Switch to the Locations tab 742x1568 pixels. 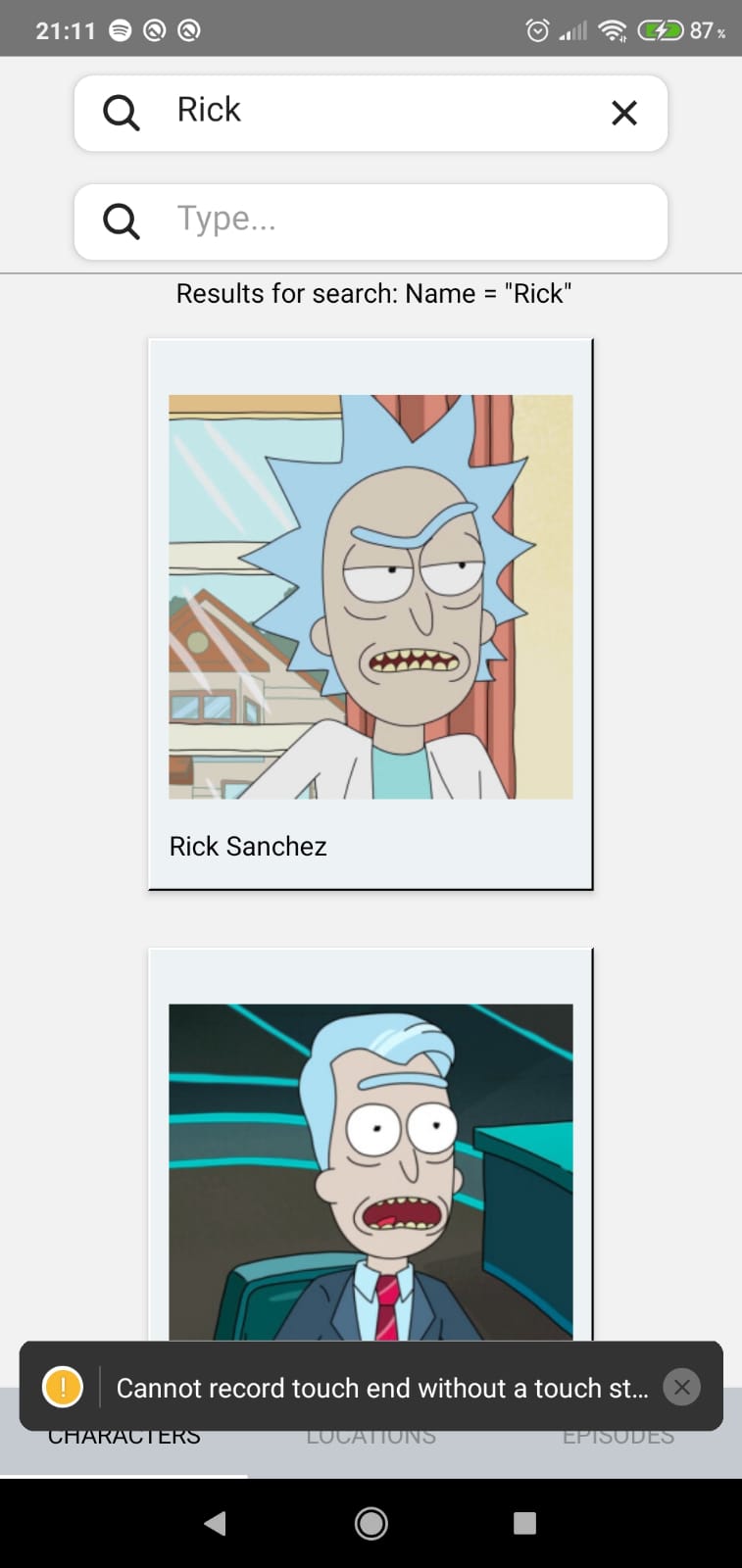coord(371,1437)
